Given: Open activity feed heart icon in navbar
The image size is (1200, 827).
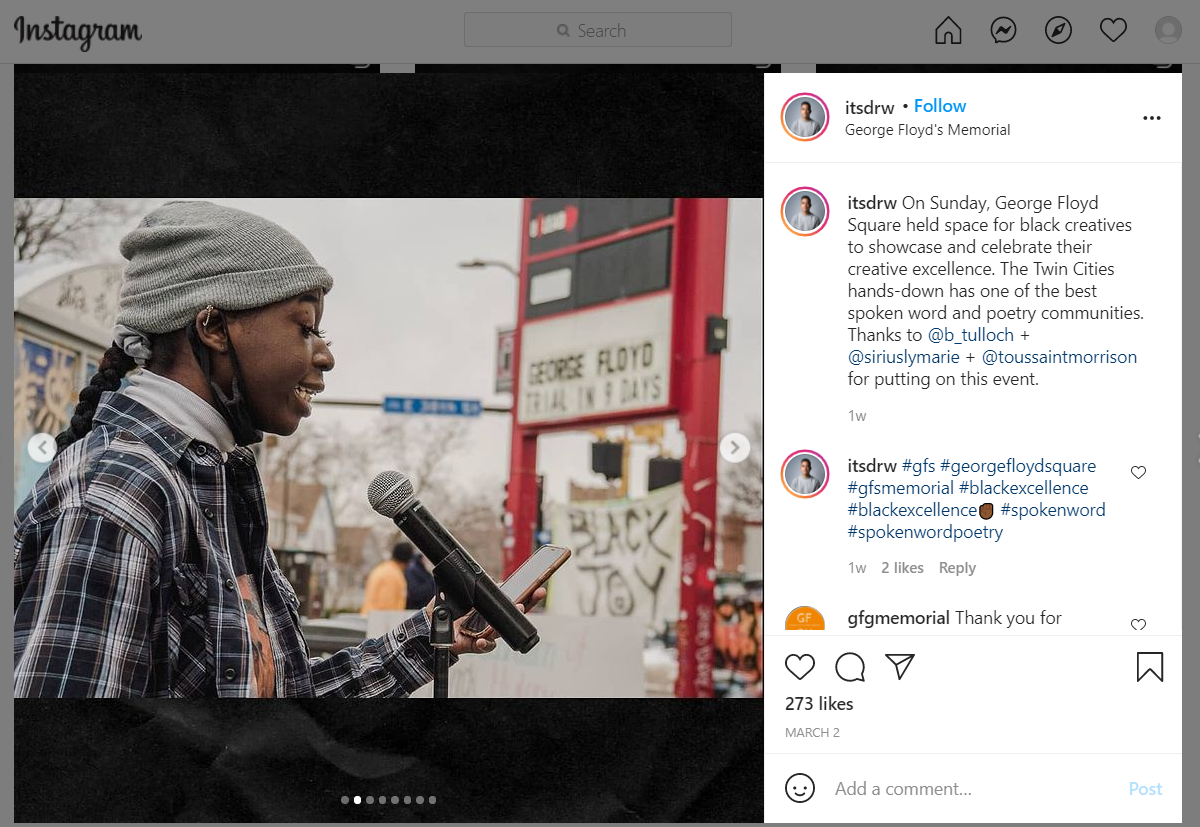Looking at the screenshot, I should pyautogui.click(x=1113, y=31).
